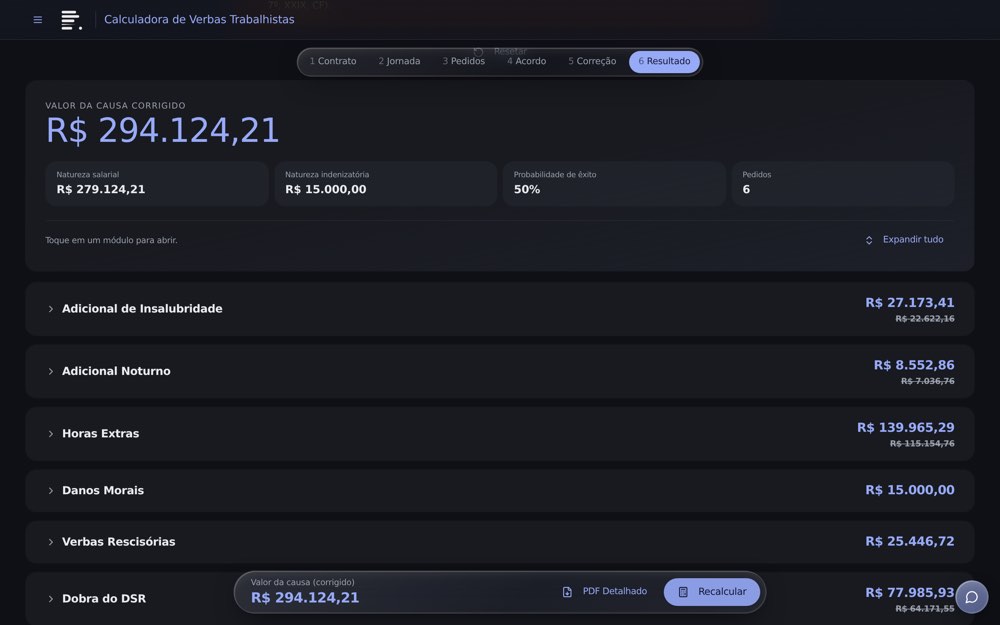Click 'Toque em um módulo para abrir.' hint

[111, 240]
